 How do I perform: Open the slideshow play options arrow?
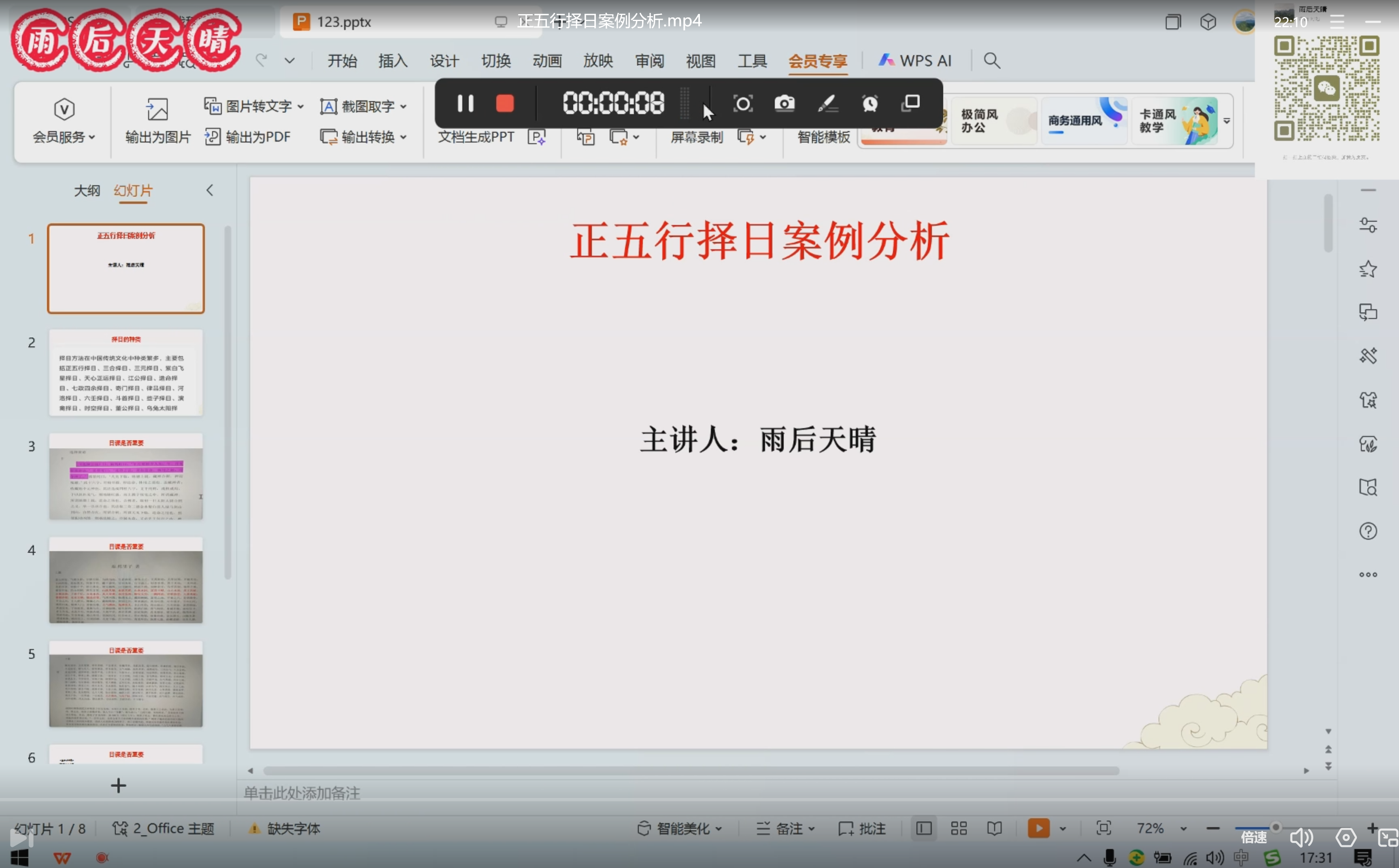(x=1063, y=828)
